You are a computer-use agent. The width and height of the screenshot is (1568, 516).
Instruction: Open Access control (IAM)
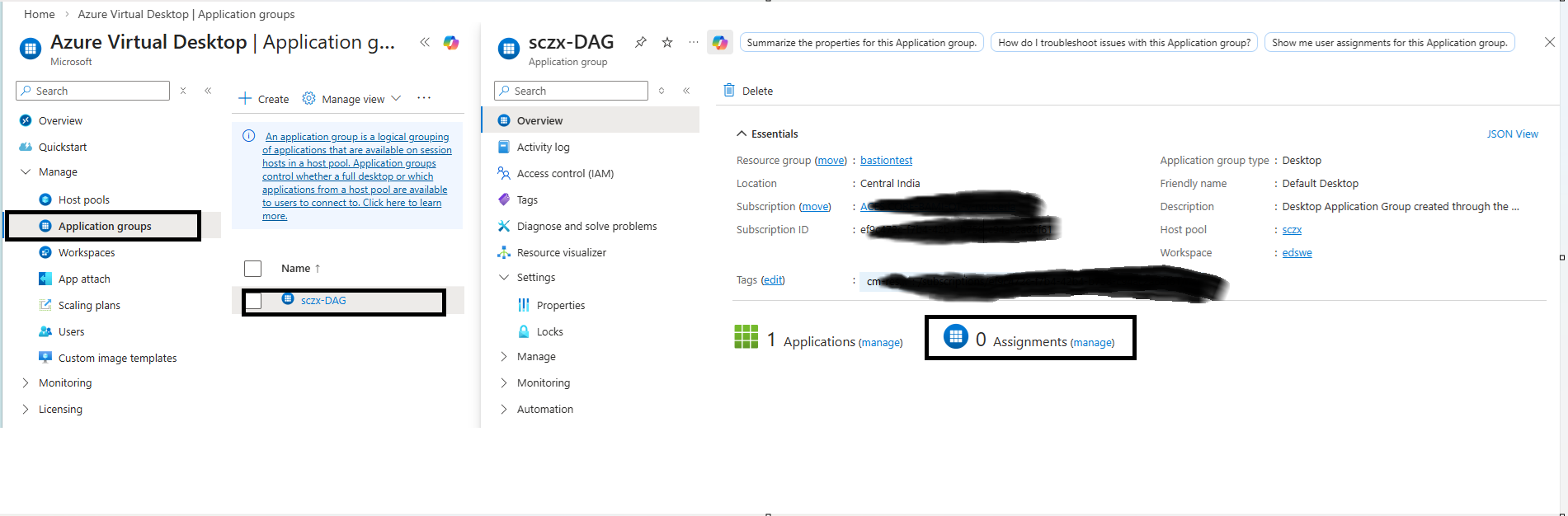[x=565, y=173]
